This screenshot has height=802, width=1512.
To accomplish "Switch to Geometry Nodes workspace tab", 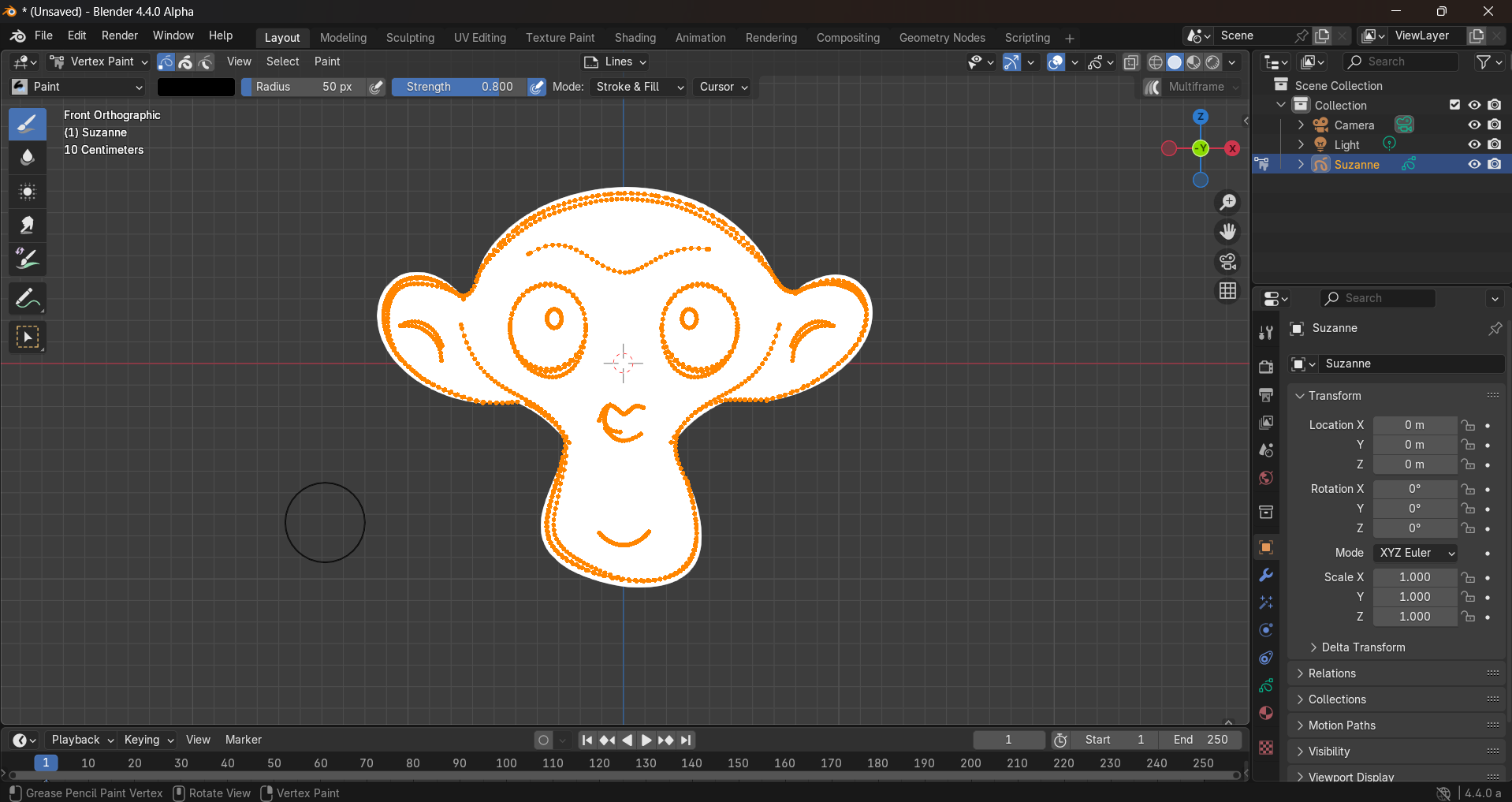I will click(x=942, y=38).
